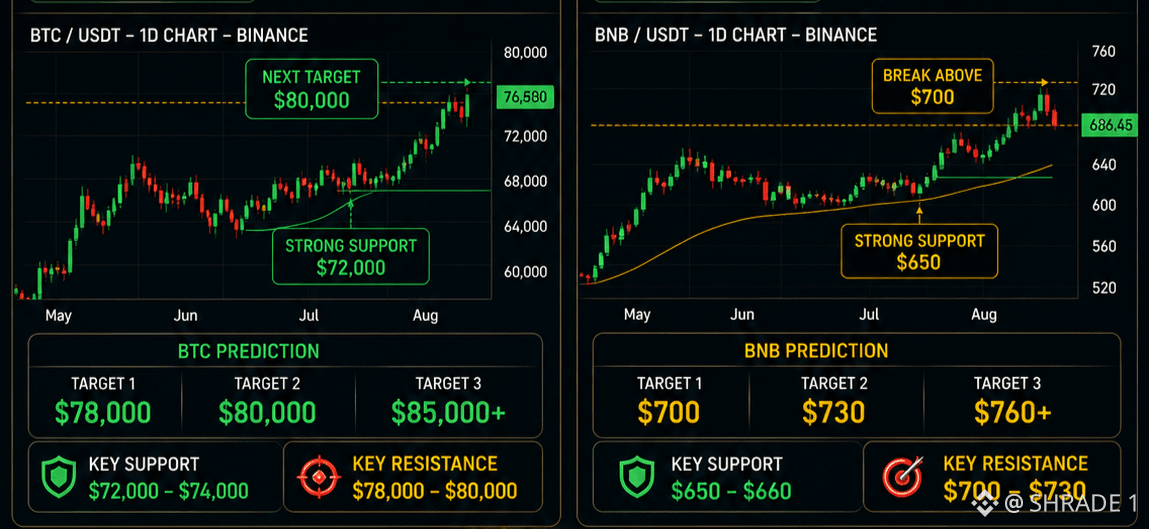Select the 560 axis label on BNB chart

click(1104, 247)
